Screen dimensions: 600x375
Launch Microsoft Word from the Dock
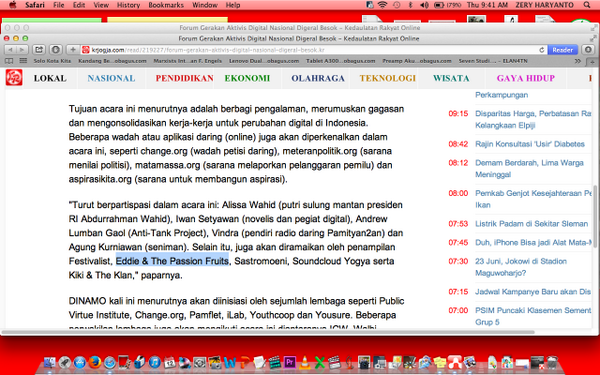[230, 362]
